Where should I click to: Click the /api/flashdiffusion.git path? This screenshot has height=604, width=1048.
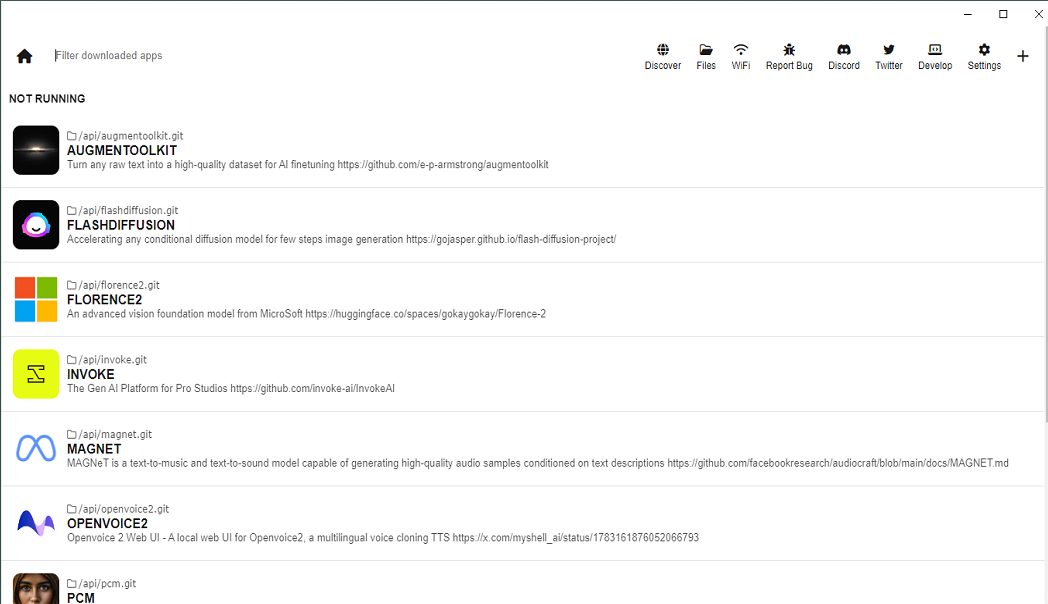(128, 210)
